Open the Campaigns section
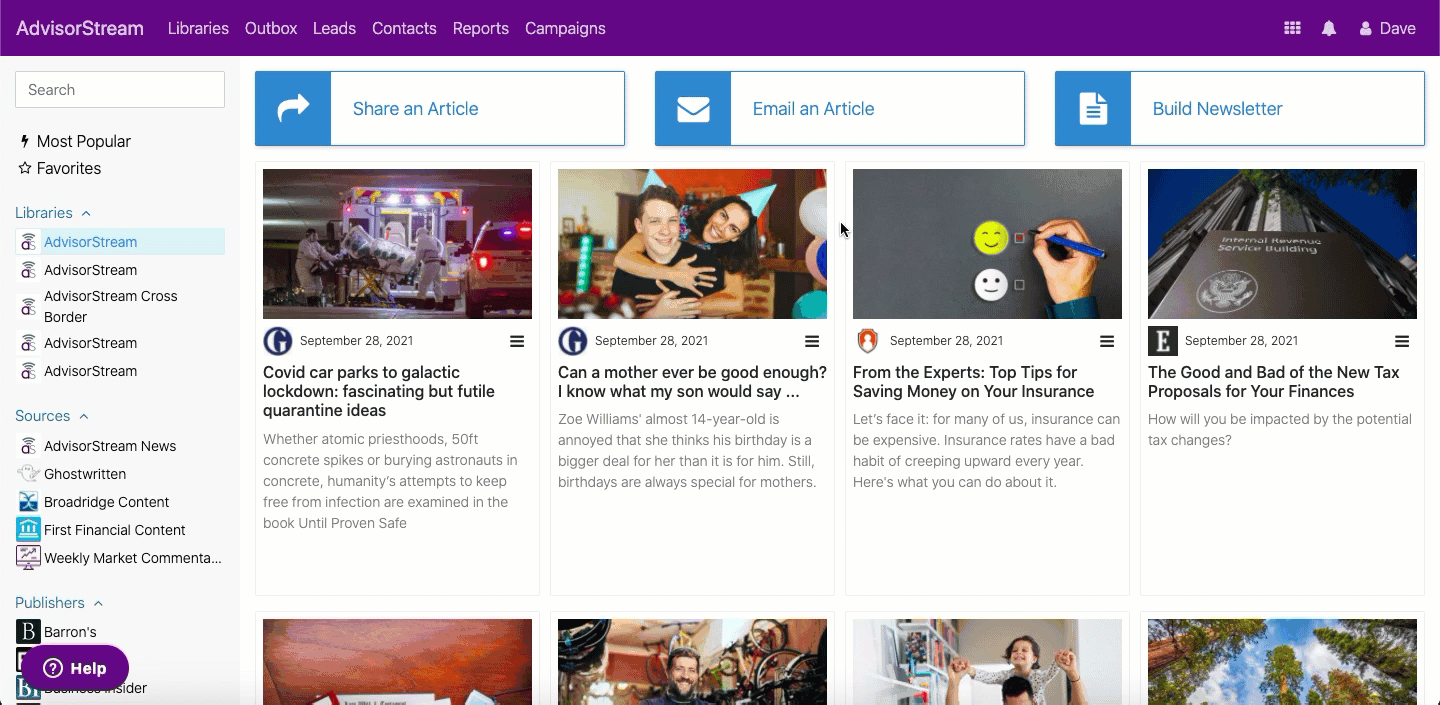The width and height of the screenshot is (1440, 705). (x=565, y=29)
